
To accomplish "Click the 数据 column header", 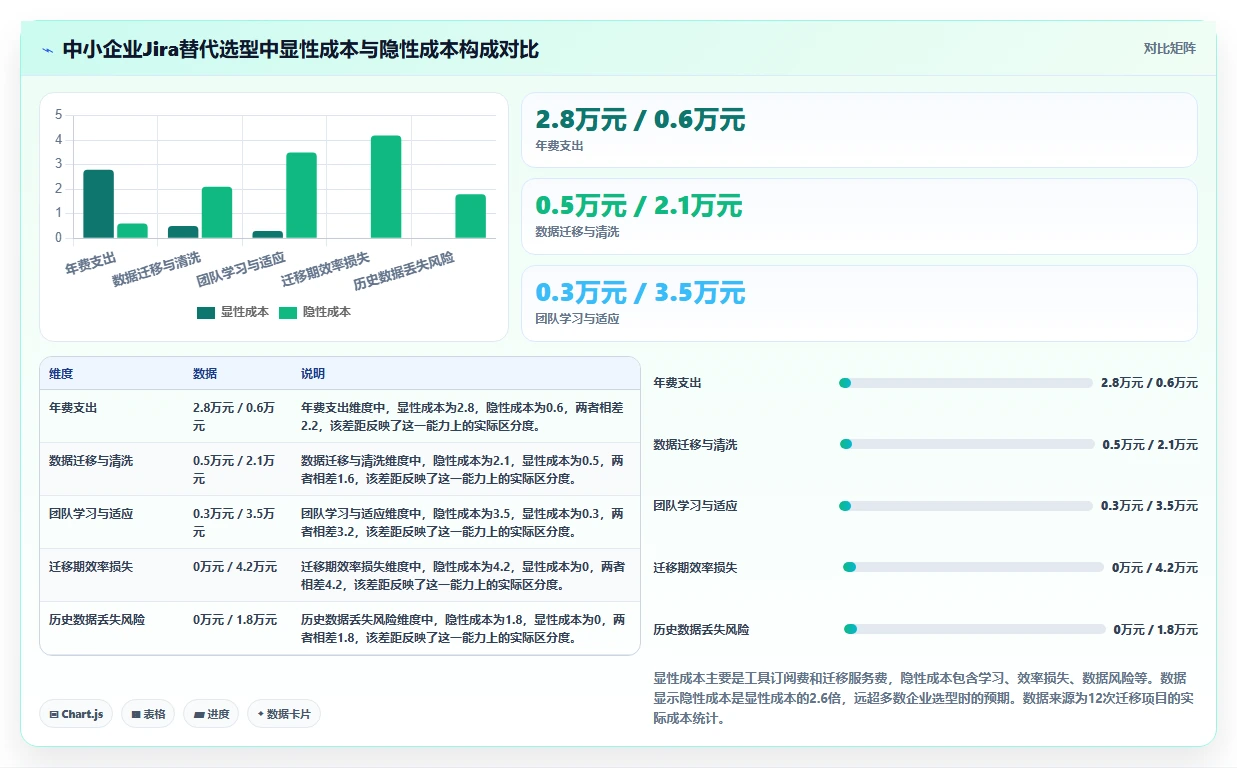I will coord(205,374).
